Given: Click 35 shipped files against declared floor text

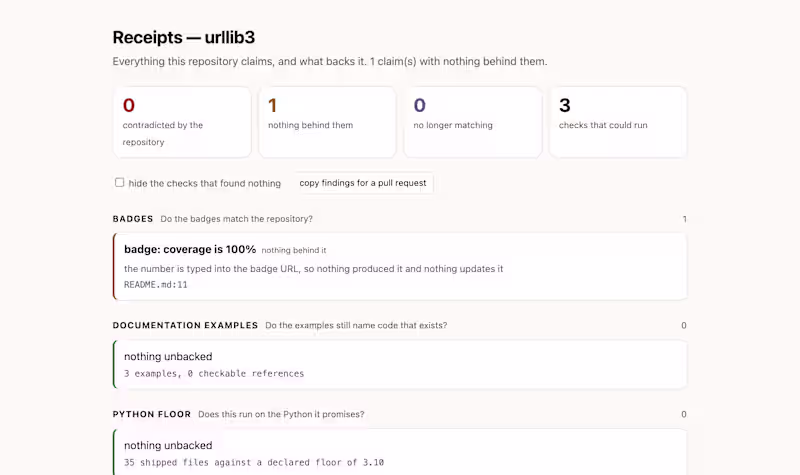Looking at the screenshot, I should (254, 462).
